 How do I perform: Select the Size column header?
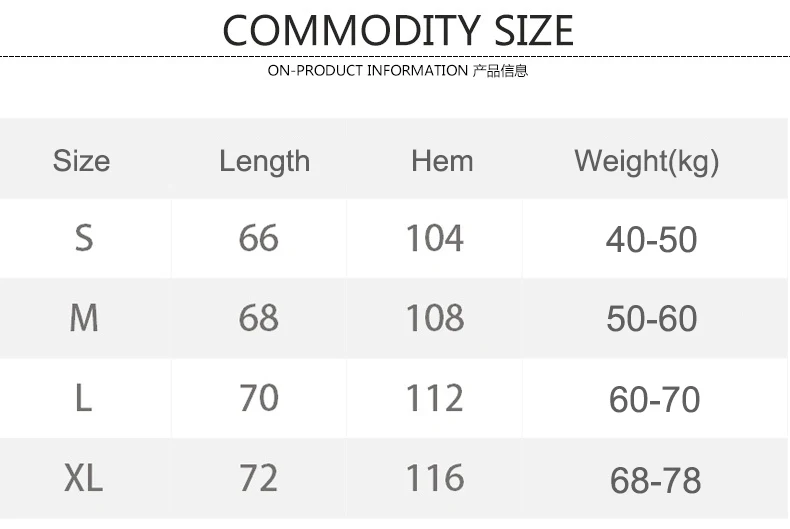coord(82,161)
